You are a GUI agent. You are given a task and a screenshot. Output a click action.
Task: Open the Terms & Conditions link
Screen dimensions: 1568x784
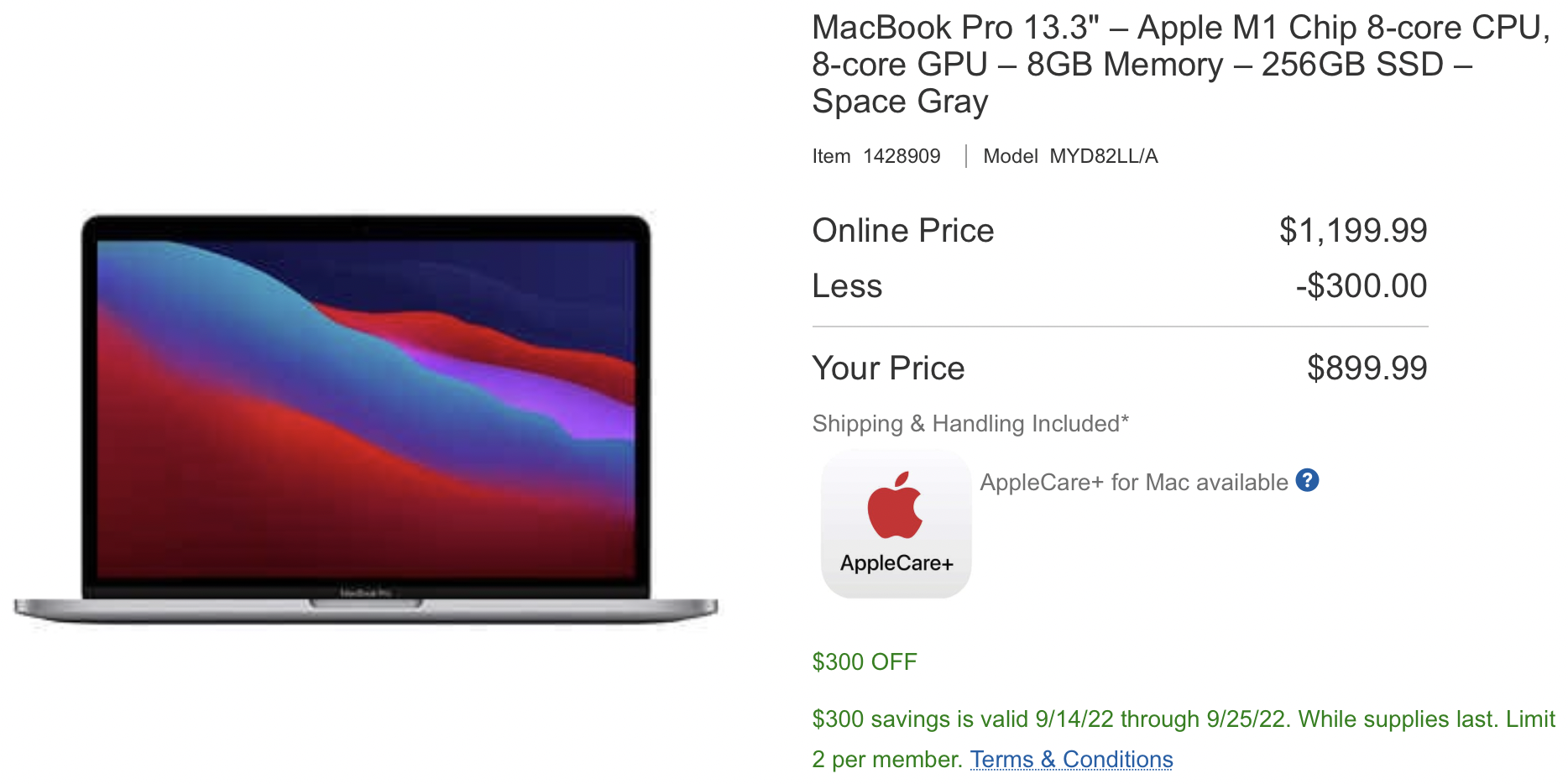1071,759
